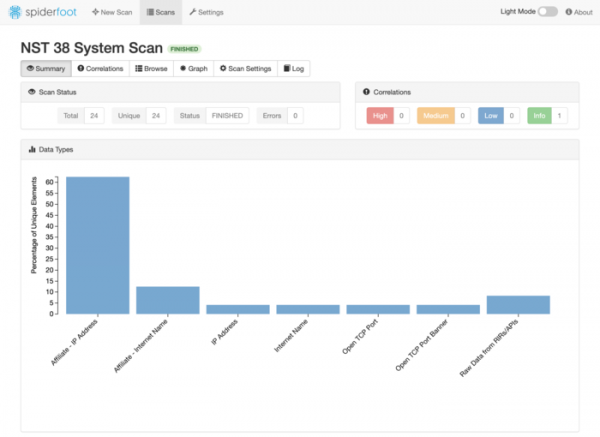Image resolution: width=600 pixels, height=437 pixels.
Task: Switch to the Correlations tab
Action: [x=101, y=69]
